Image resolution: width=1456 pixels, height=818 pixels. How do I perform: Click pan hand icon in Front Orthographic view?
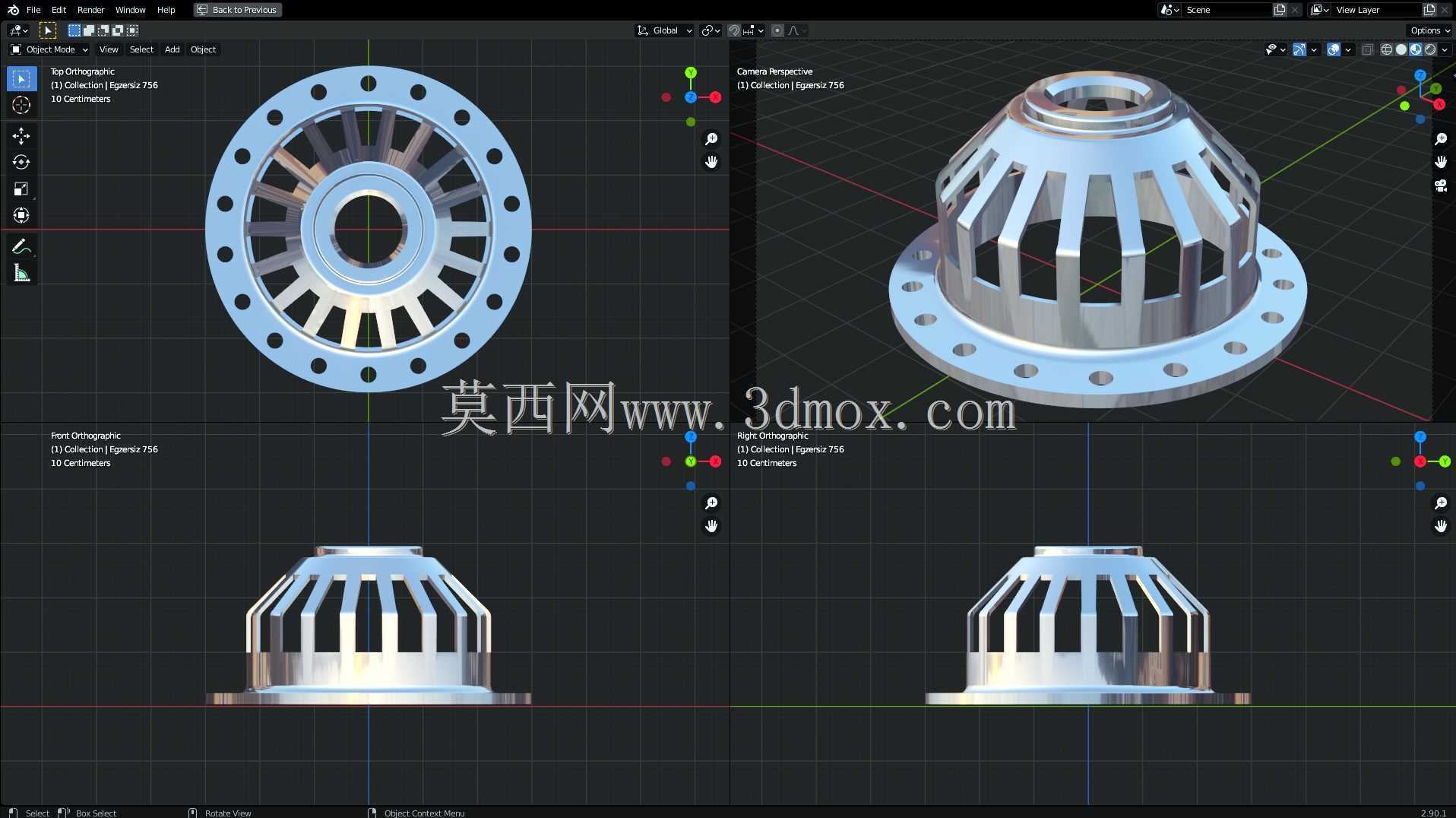tap(711, 526)
